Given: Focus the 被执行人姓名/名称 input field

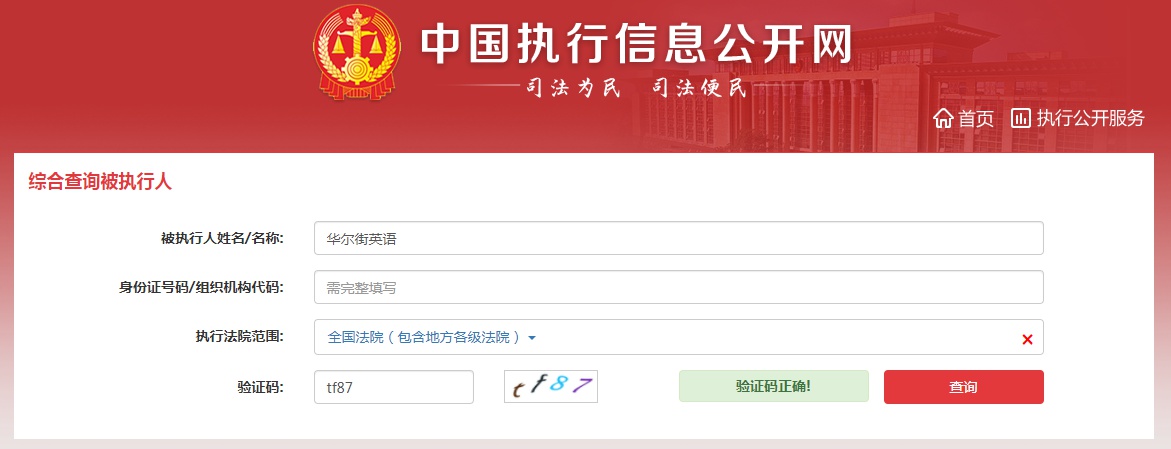Looking at the screenshot, I should [x=679, y=238].
